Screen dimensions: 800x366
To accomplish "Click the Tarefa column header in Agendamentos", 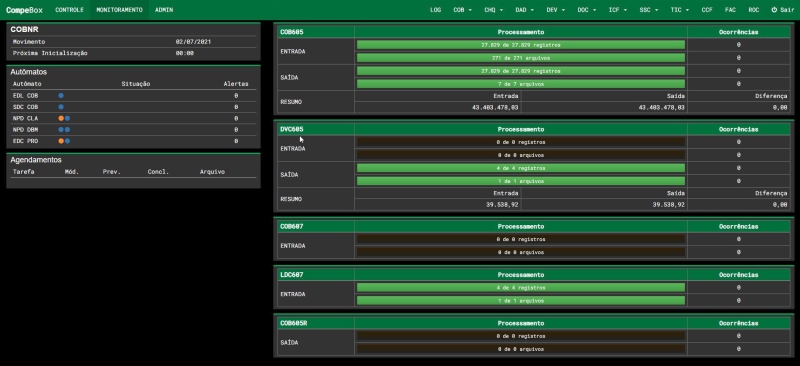I will (23, 172).
